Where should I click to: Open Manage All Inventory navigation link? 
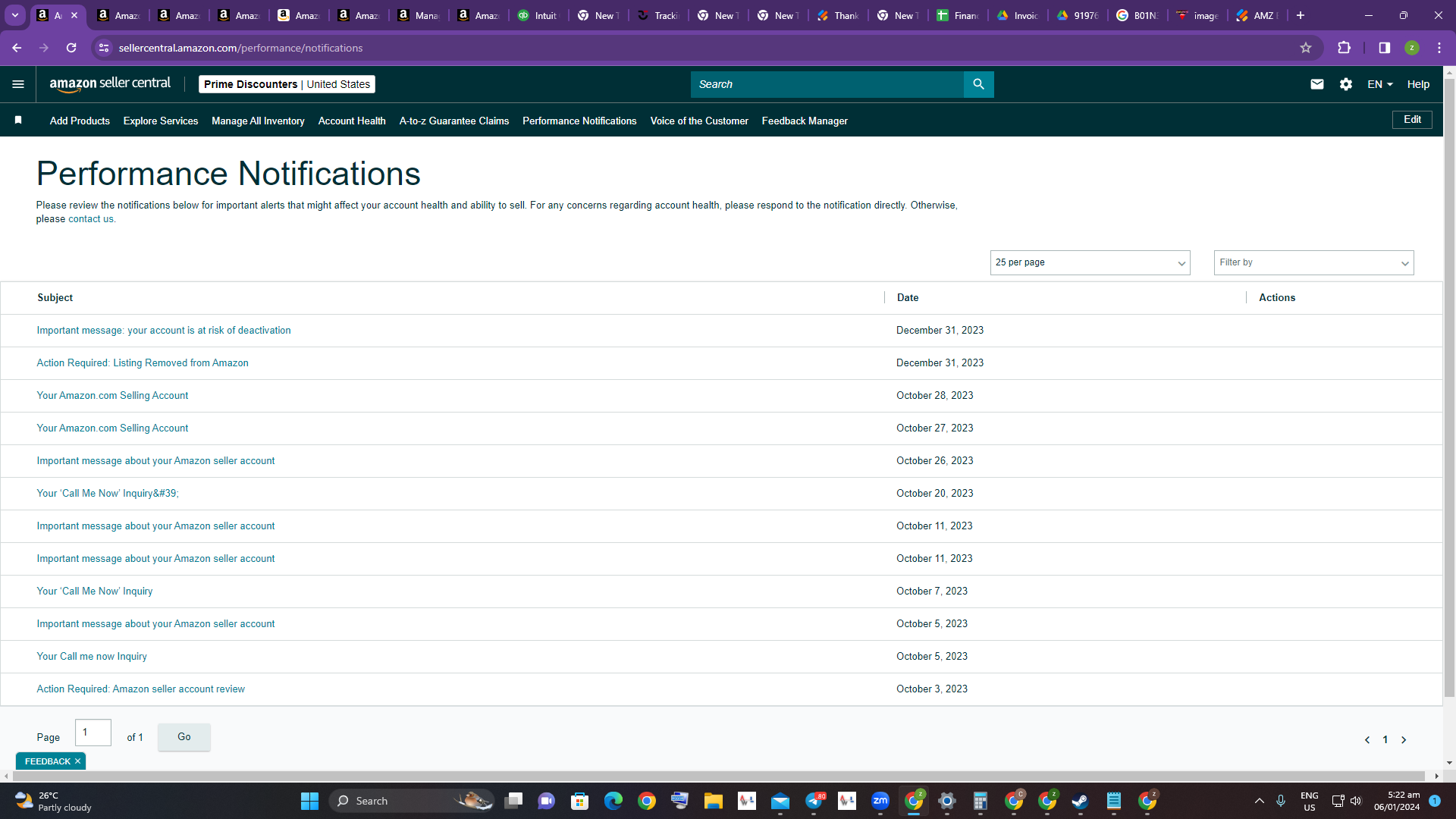[258, 121]
